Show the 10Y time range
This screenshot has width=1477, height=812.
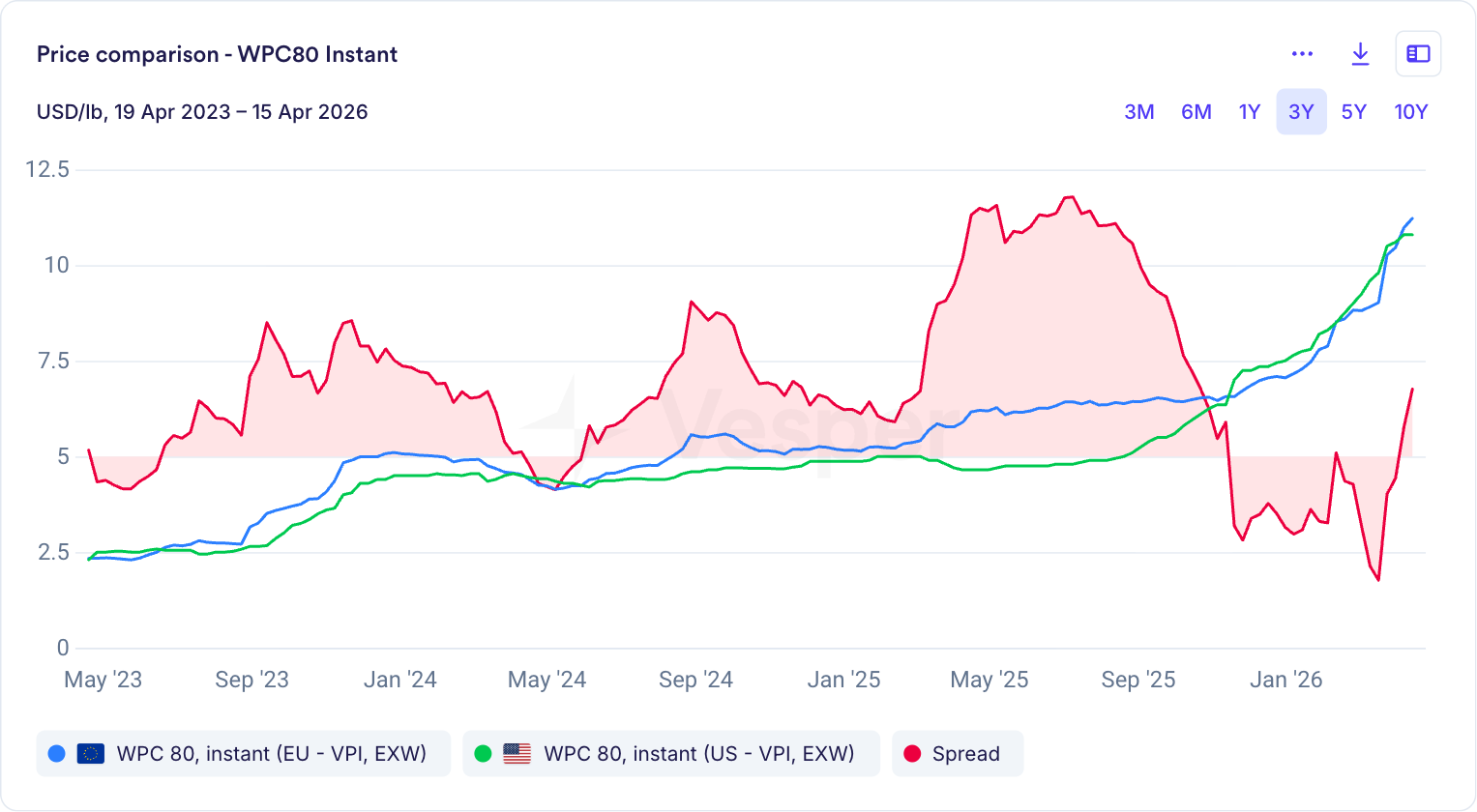click(x=1410, y=112)
